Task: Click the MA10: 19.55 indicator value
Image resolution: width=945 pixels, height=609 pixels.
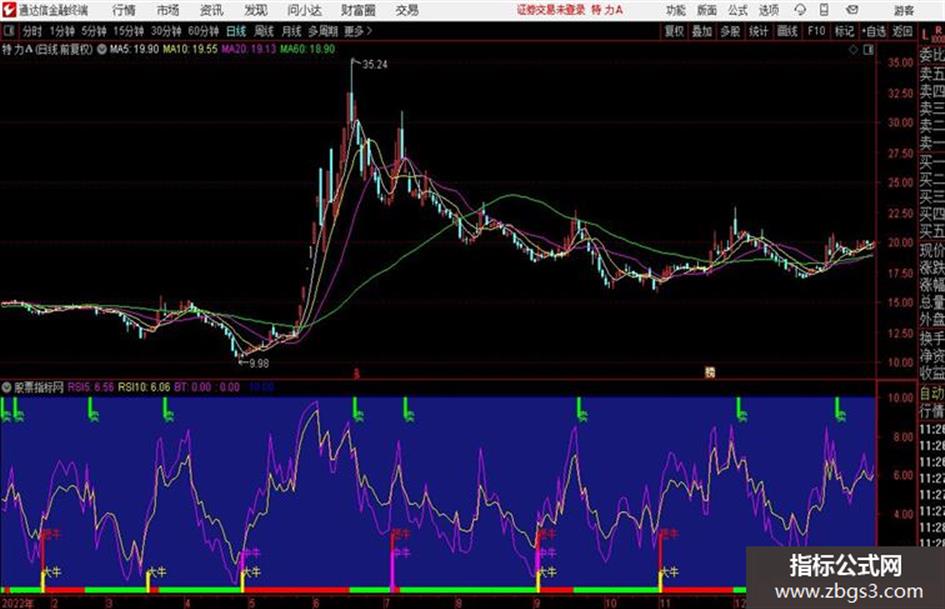Action: point(190,49)
